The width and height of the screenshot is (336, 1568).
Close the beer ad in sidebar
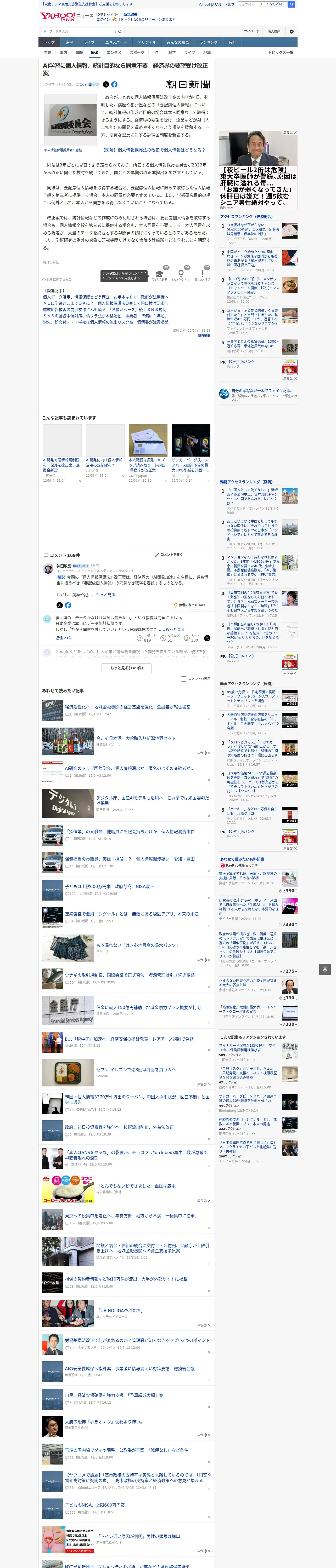(295, 133)
